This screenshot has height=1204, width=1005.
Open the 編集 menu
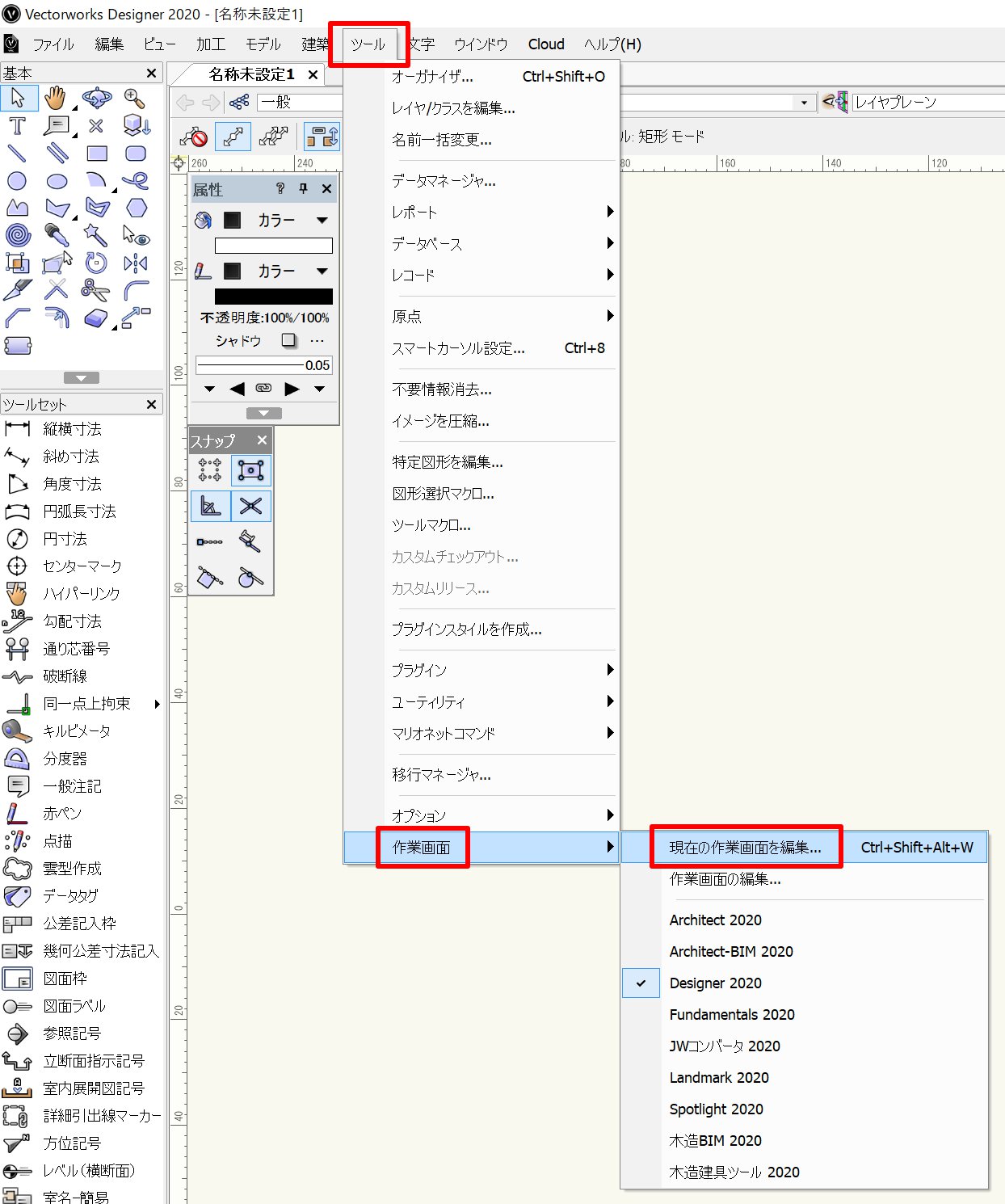(109, 44)
